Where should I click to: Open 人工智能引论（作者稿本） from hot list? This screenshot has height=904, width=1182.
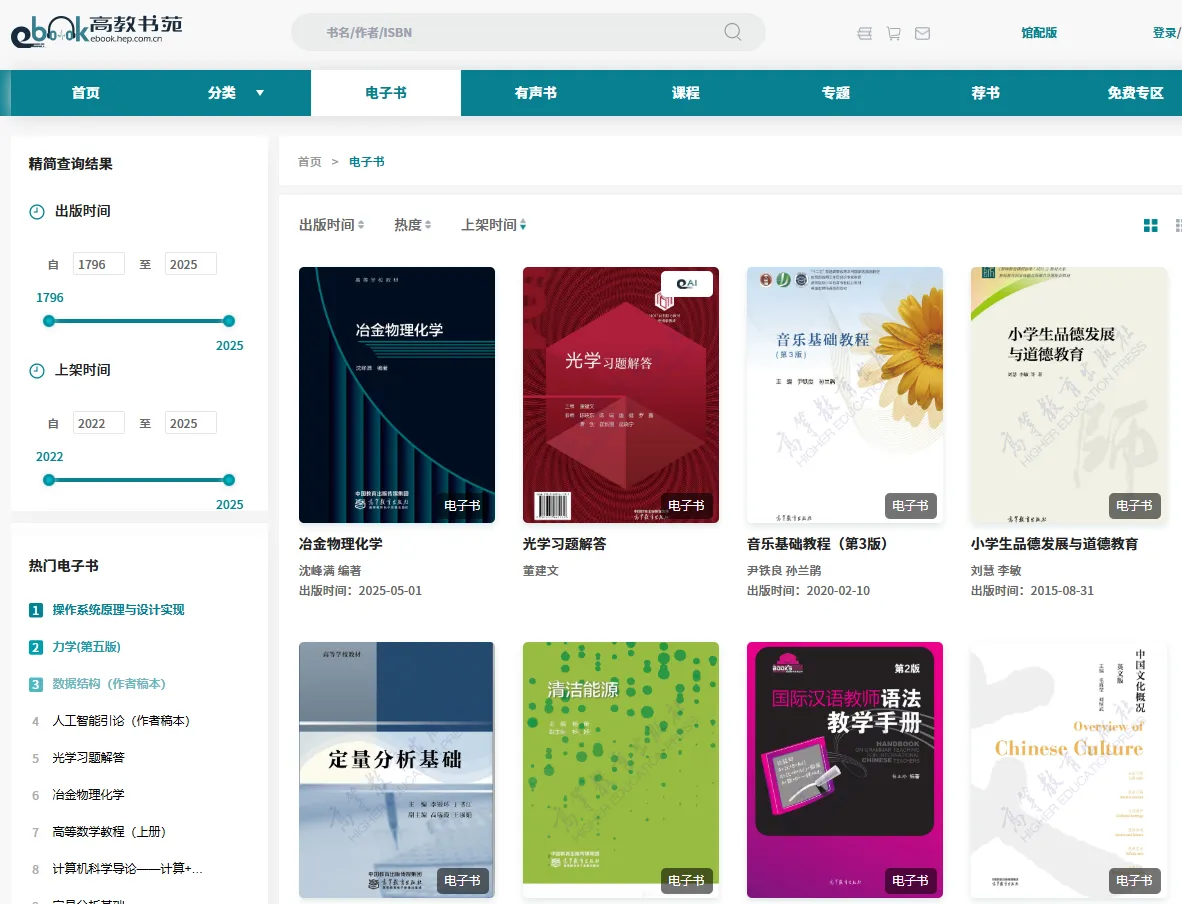pyautogui.click(x=121, y=721)
